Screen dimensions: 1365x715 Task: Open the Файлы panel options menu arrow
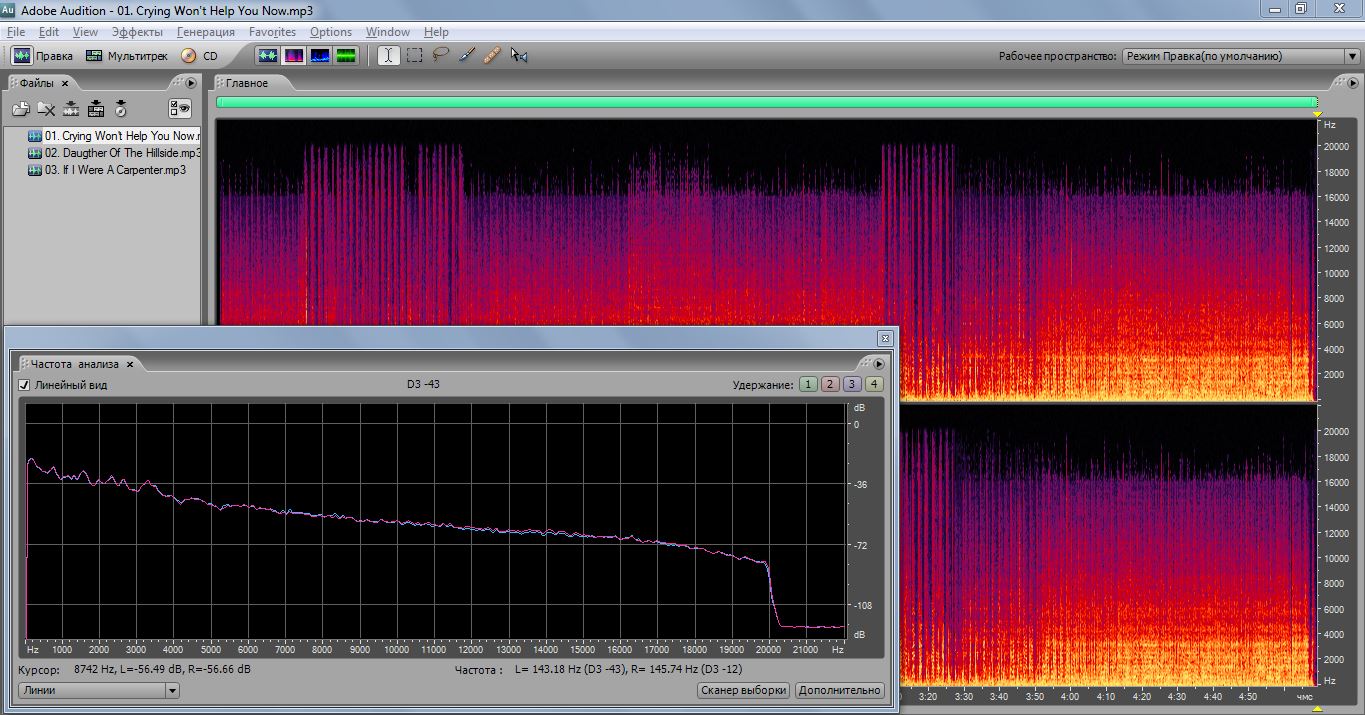tap(191, 83)
